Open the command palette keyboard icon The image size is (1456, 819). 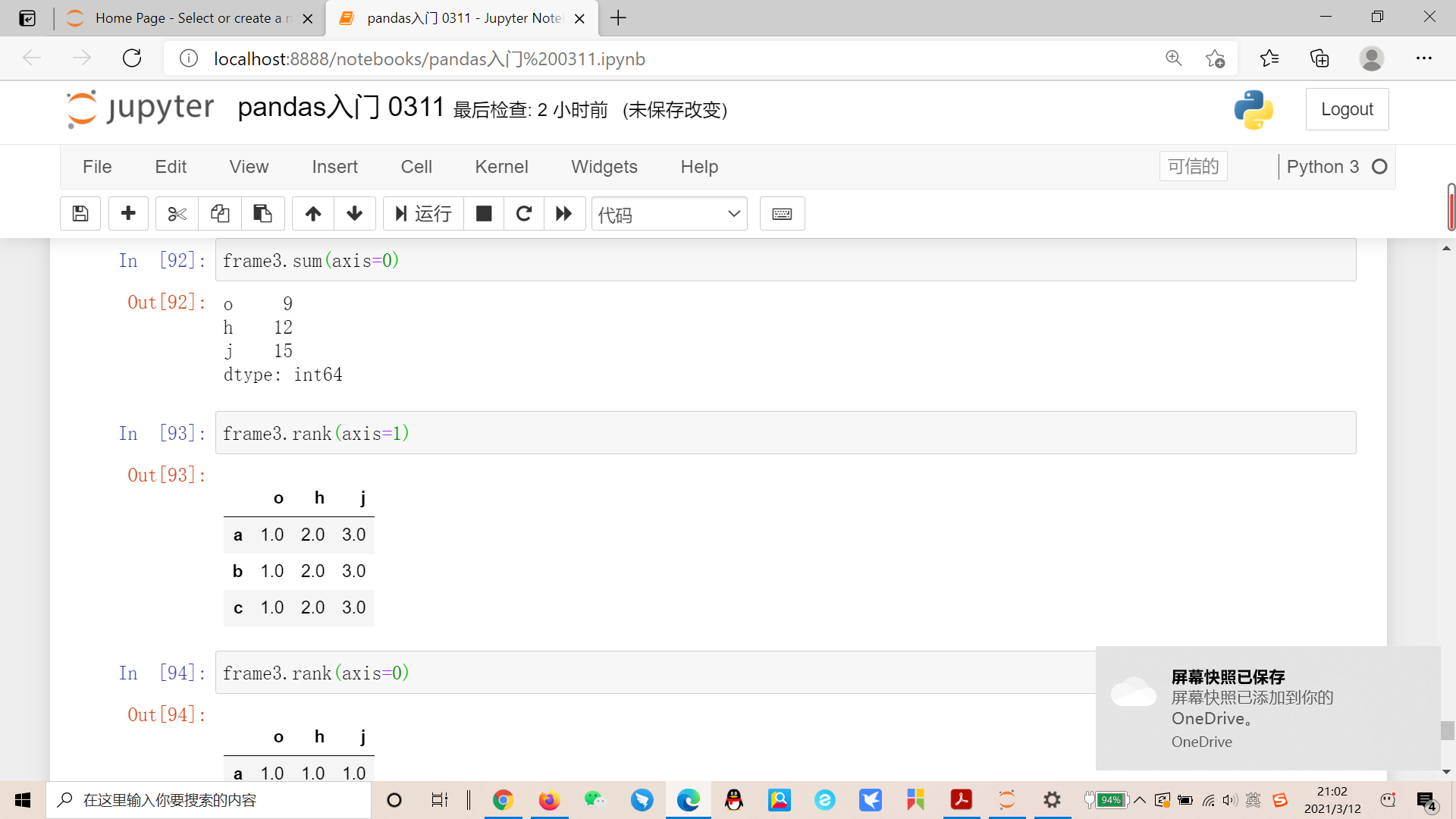pos(782,214)
